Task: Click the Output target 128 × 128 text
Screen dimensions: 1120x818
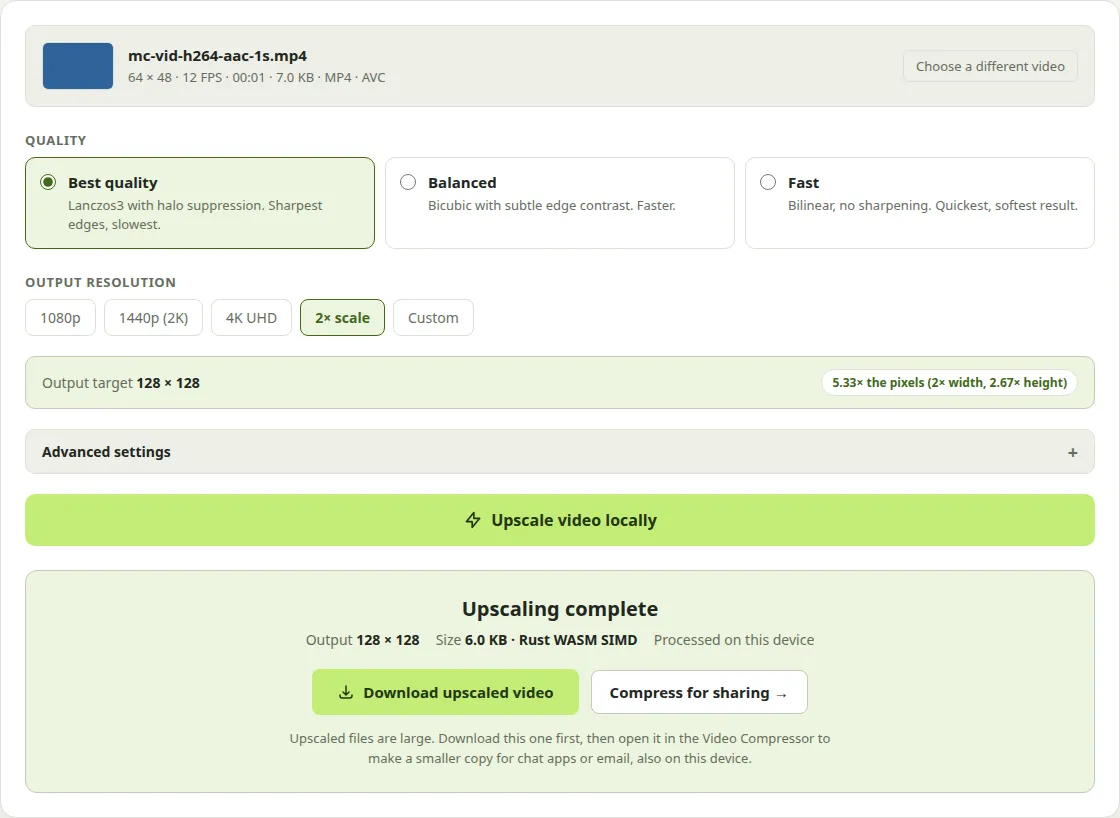Action: (x=121, y=383)
